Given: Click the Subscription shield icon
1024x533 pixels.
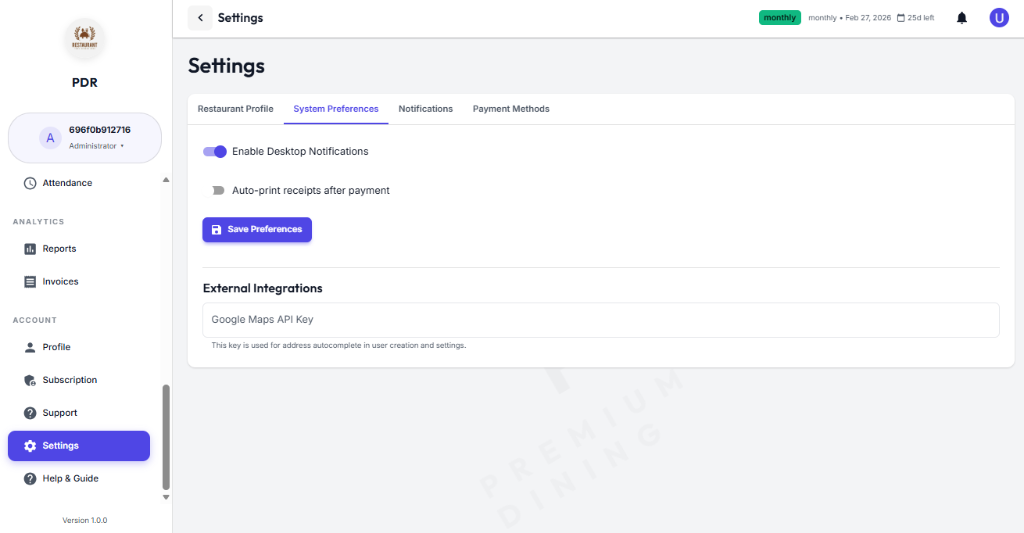Looking at the screenshot, I should click(x=30, y=380).
